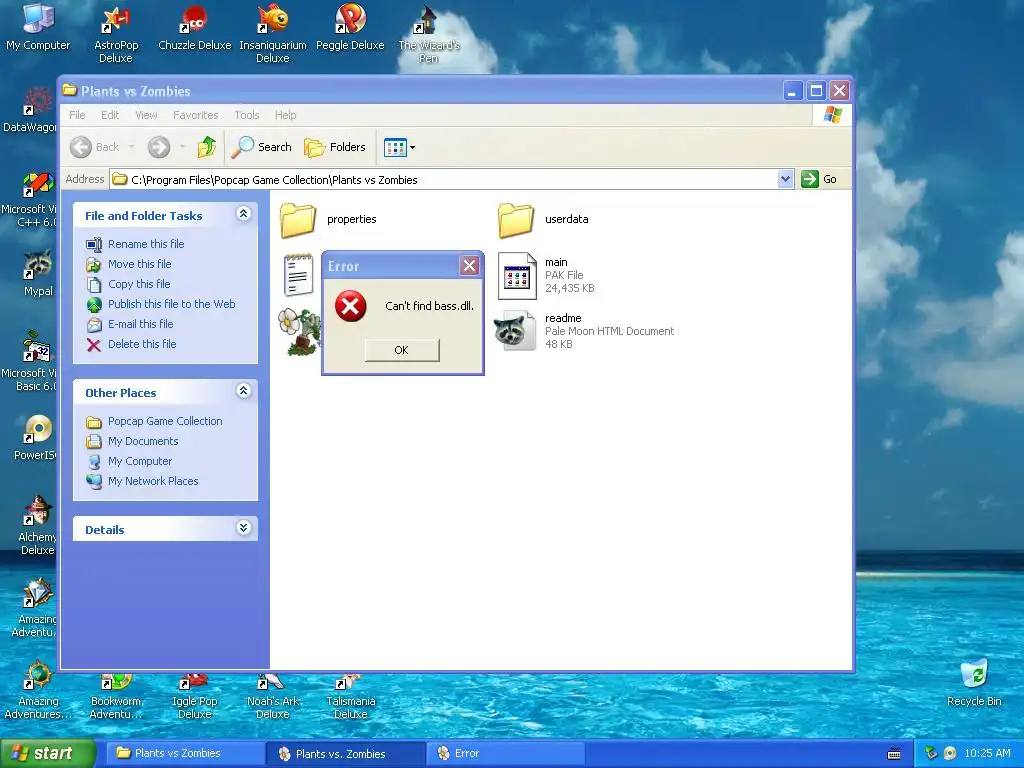The image size is (1024, 768).
Task: Open the Forward history dropdown arrow
Action: click(183, 147)
